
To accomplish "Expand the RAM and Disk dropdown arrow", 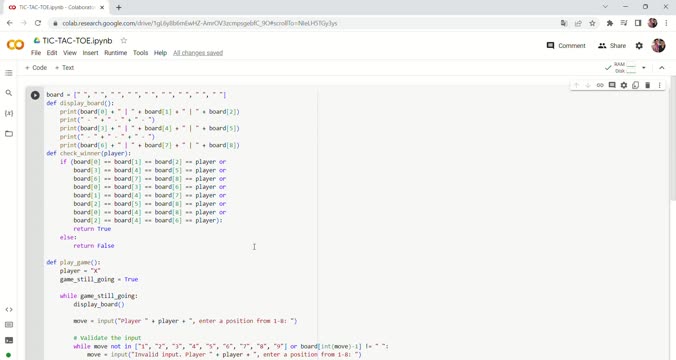I will click(x=644, y=68).
